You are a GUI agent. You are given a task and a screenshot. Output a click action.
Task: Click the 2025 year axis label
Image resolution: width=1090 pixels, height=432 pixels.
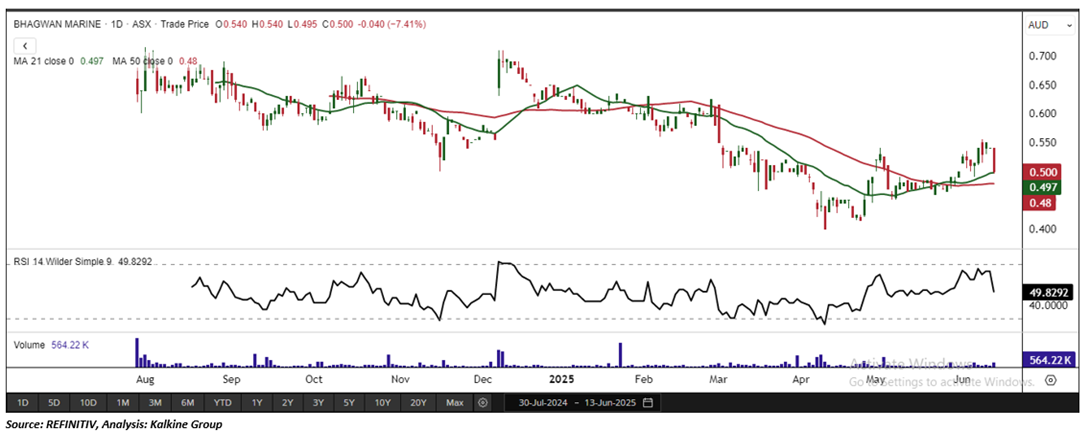[560, 380]
